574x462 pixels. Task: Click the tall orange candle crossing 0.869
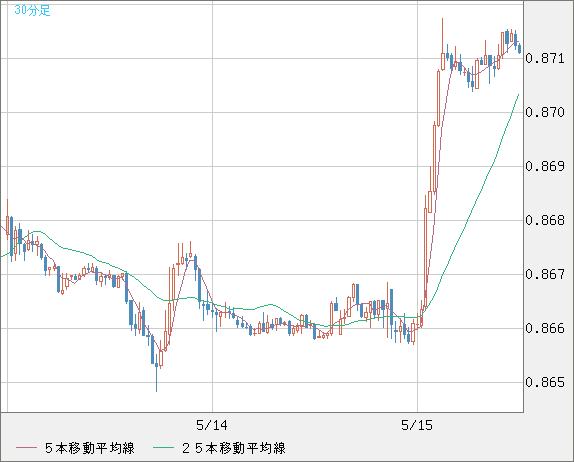click(435, 158)
